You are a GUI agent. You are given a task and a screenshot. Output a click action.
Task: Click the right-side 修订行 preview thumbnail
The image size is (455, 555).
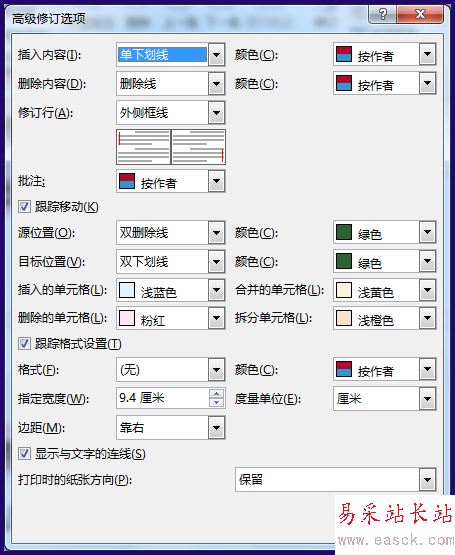click(x=198, y=147)
